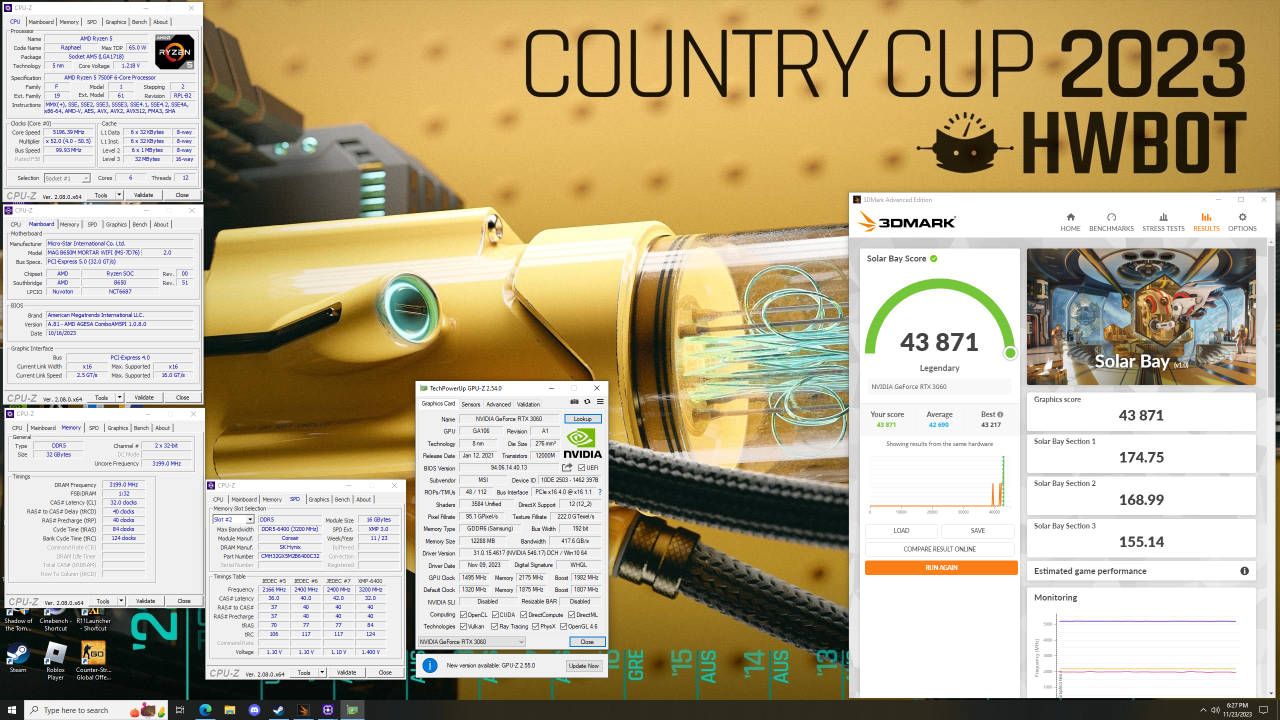This screenshot has width=1280, height=720.
Task: Click the GPU-Z screenshot camera icon
Action: [x=575, y=401]
